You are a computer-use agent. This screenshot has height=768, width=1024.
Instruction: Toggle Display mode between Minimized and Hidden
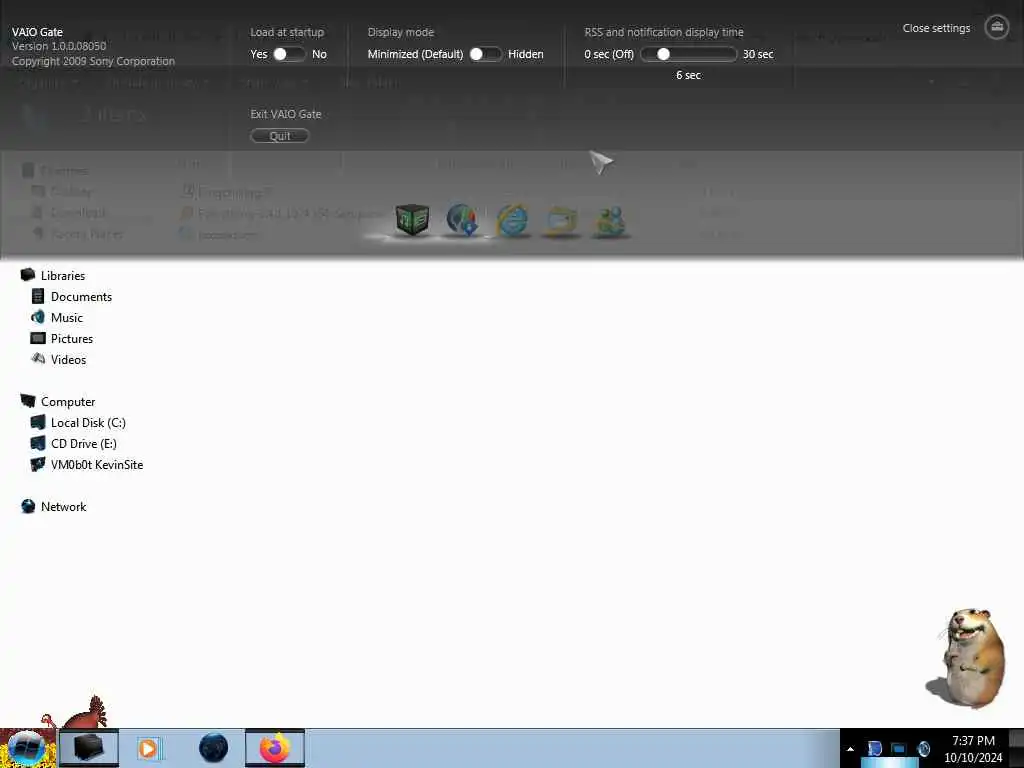tap(485, 54)
